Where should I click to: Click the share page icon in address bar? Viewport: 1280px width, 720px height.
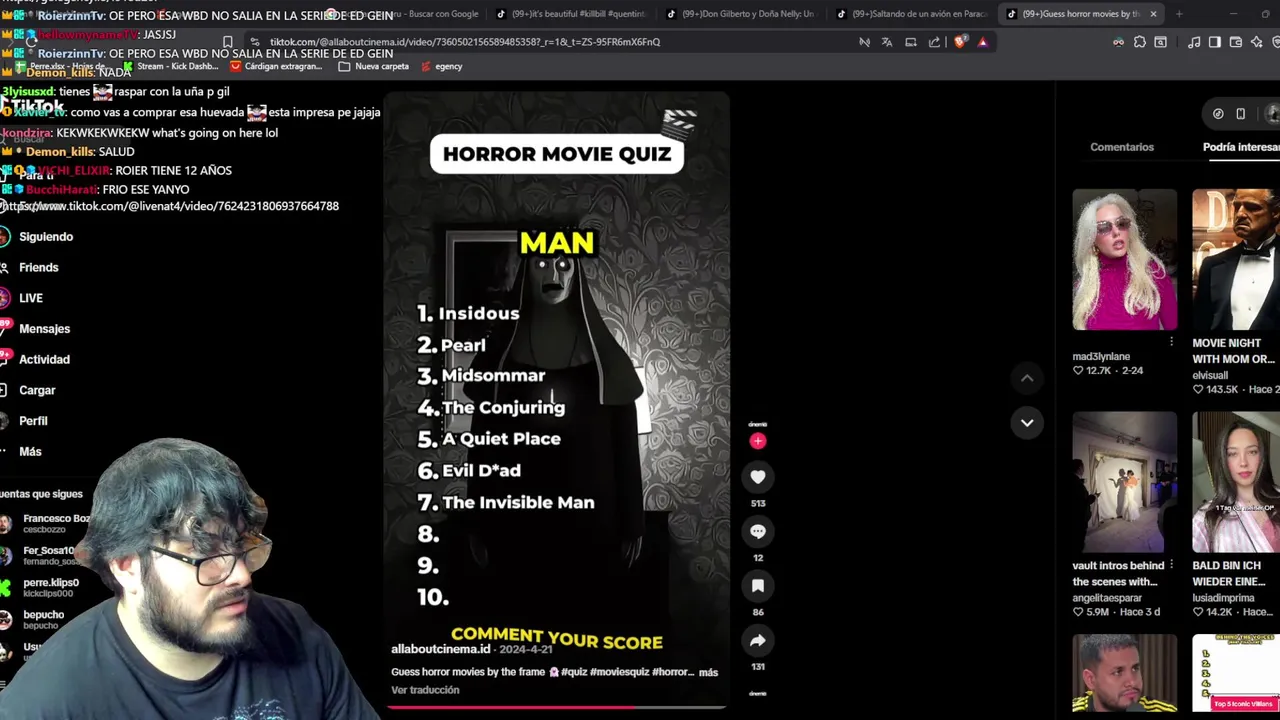[934, 42]
